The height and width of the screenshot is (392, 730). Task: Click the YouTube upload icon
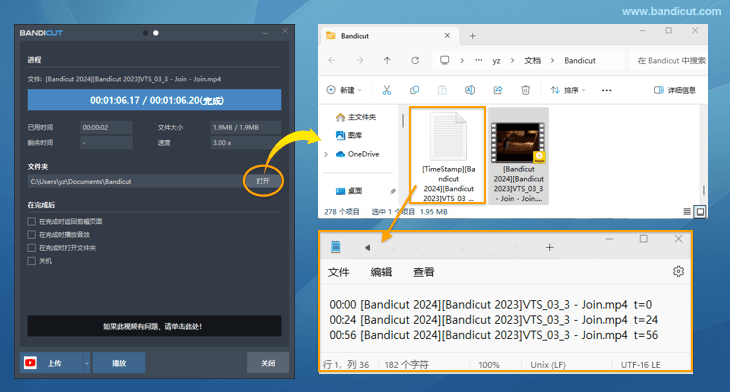[30, 363]
